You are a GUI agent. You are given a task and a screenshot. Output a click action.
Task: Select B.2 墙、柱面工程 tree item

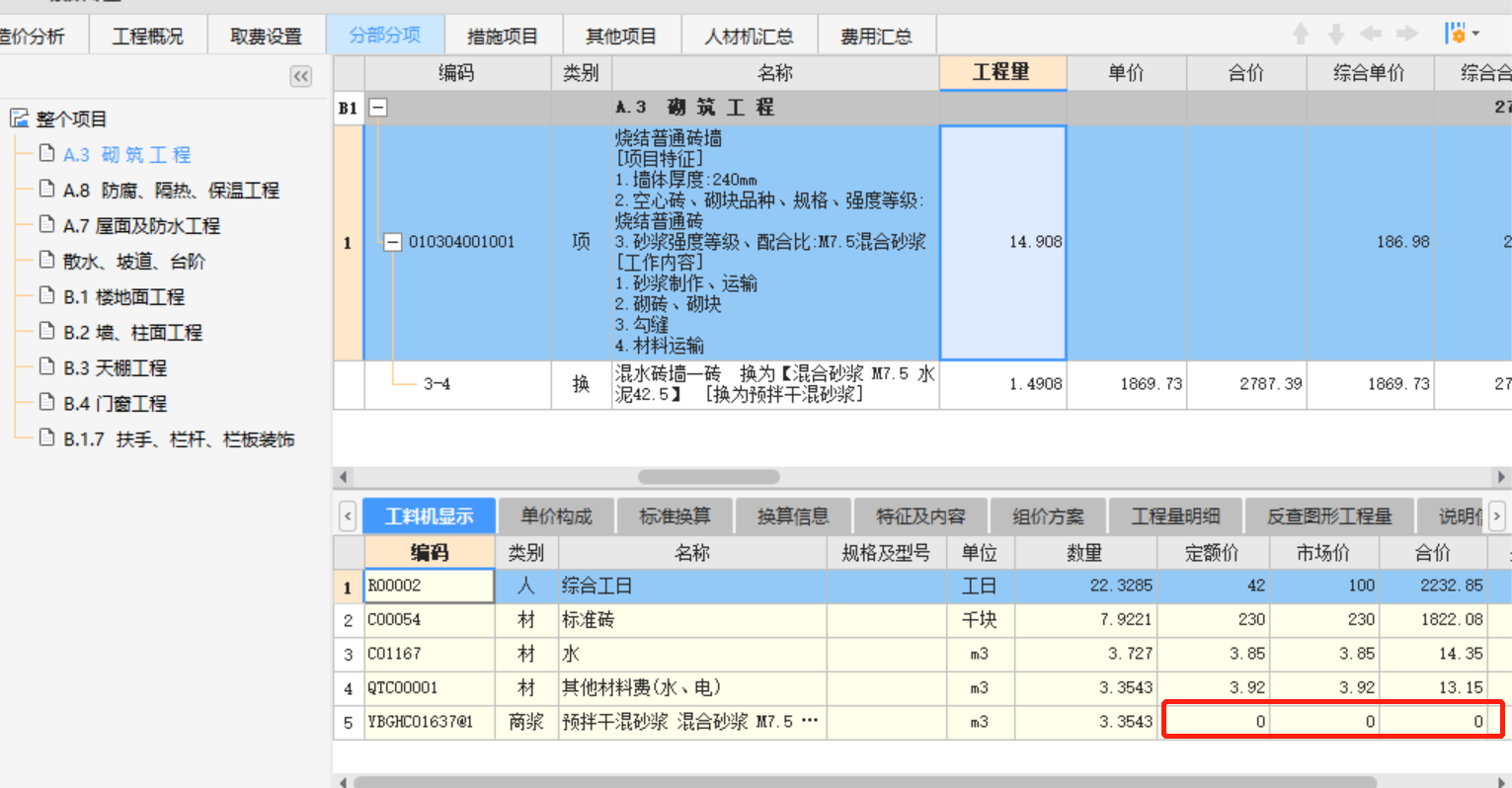pyautogui.click(x=132, y=332)
